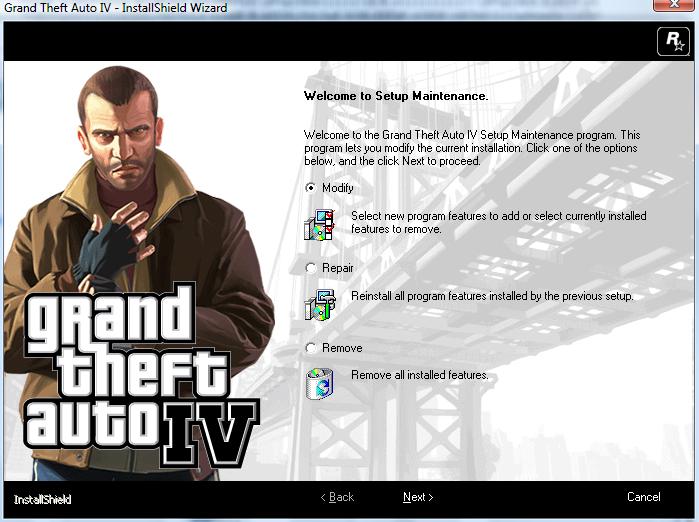This screenshot has height=522, width=699.
Task: Click the Repair reinstall icon
Action: coord(319,305)
